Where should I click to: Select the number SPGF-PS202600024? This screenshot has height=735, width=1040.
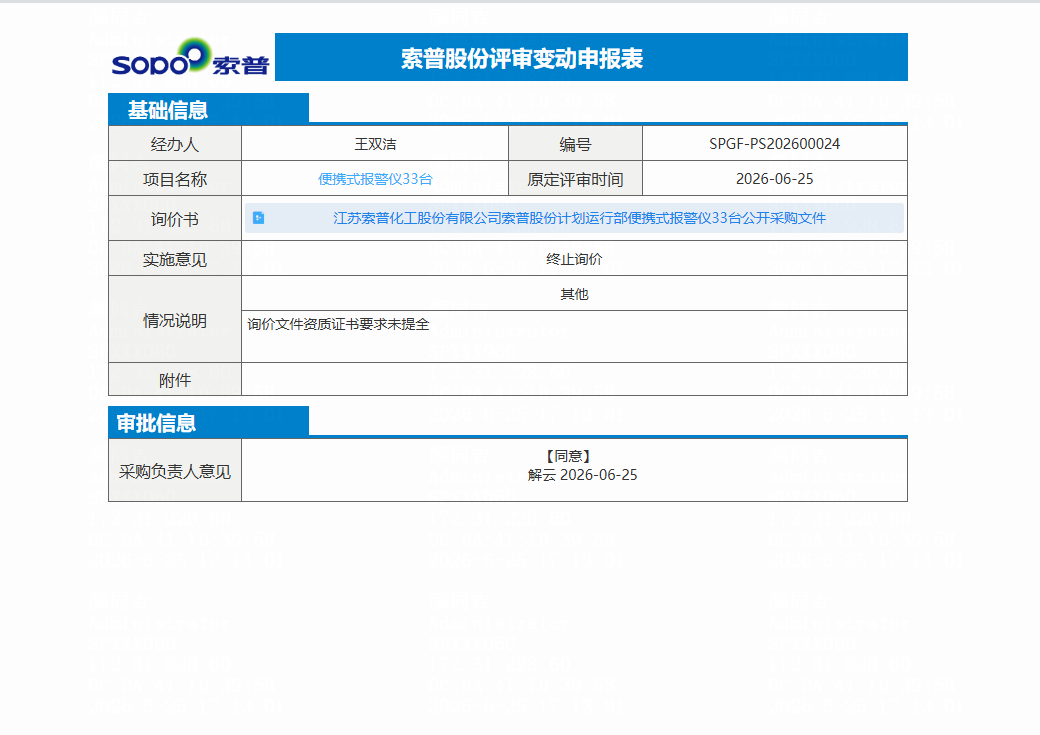click(x=774, y=144)
